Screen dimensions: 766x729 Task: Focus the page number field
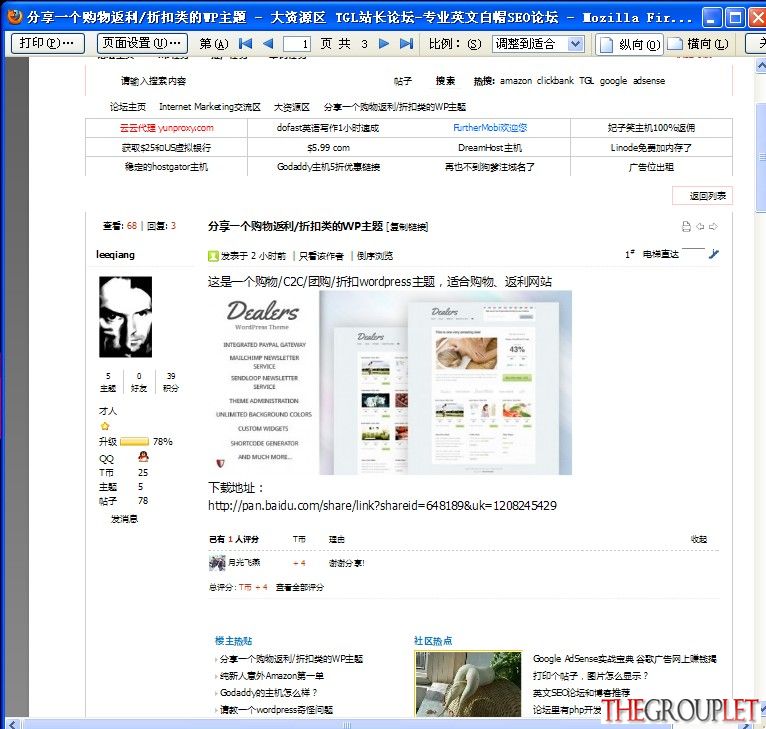point(297,44)
